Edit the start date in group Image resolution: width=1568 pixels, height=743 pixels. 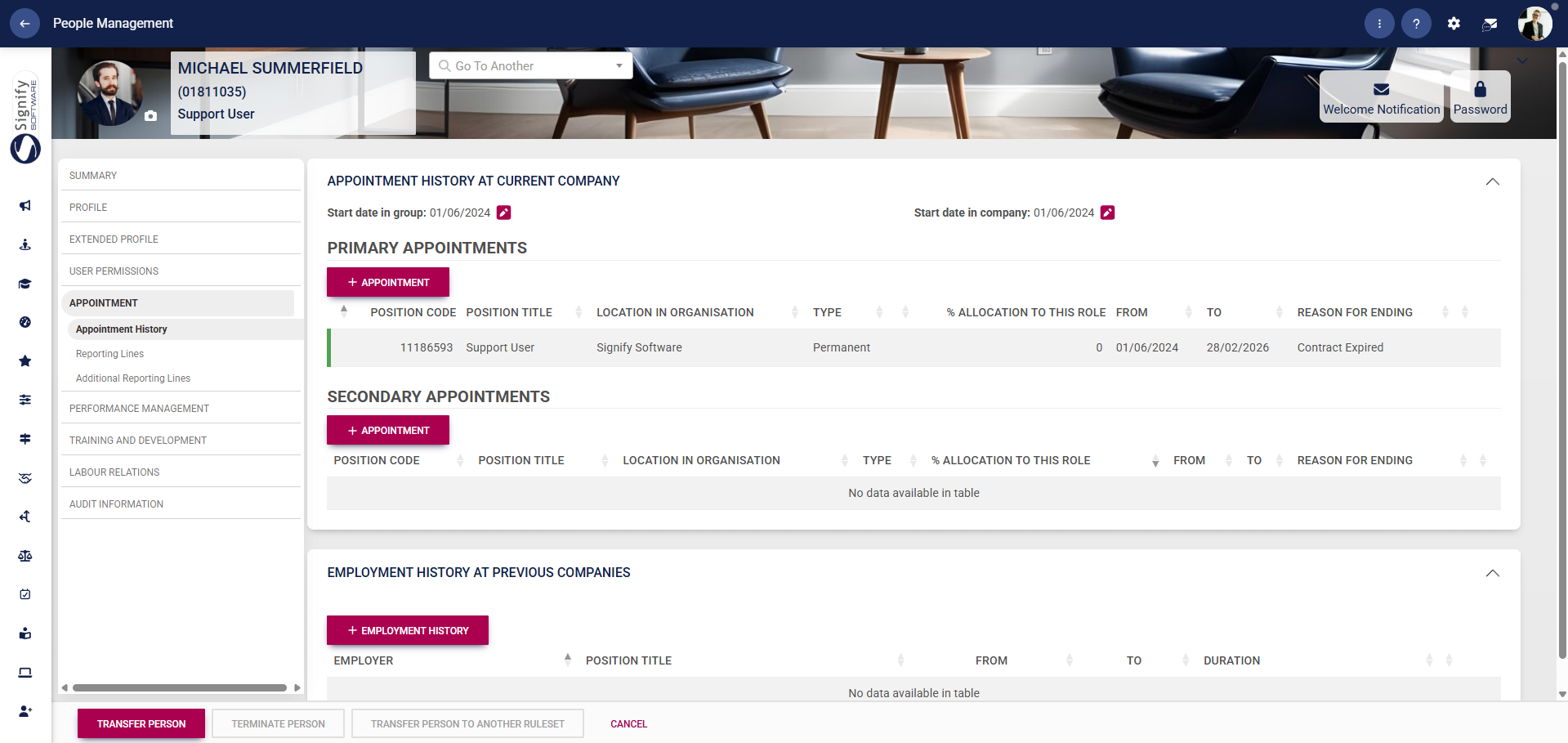pyautogui.click(x=504, y=213)
